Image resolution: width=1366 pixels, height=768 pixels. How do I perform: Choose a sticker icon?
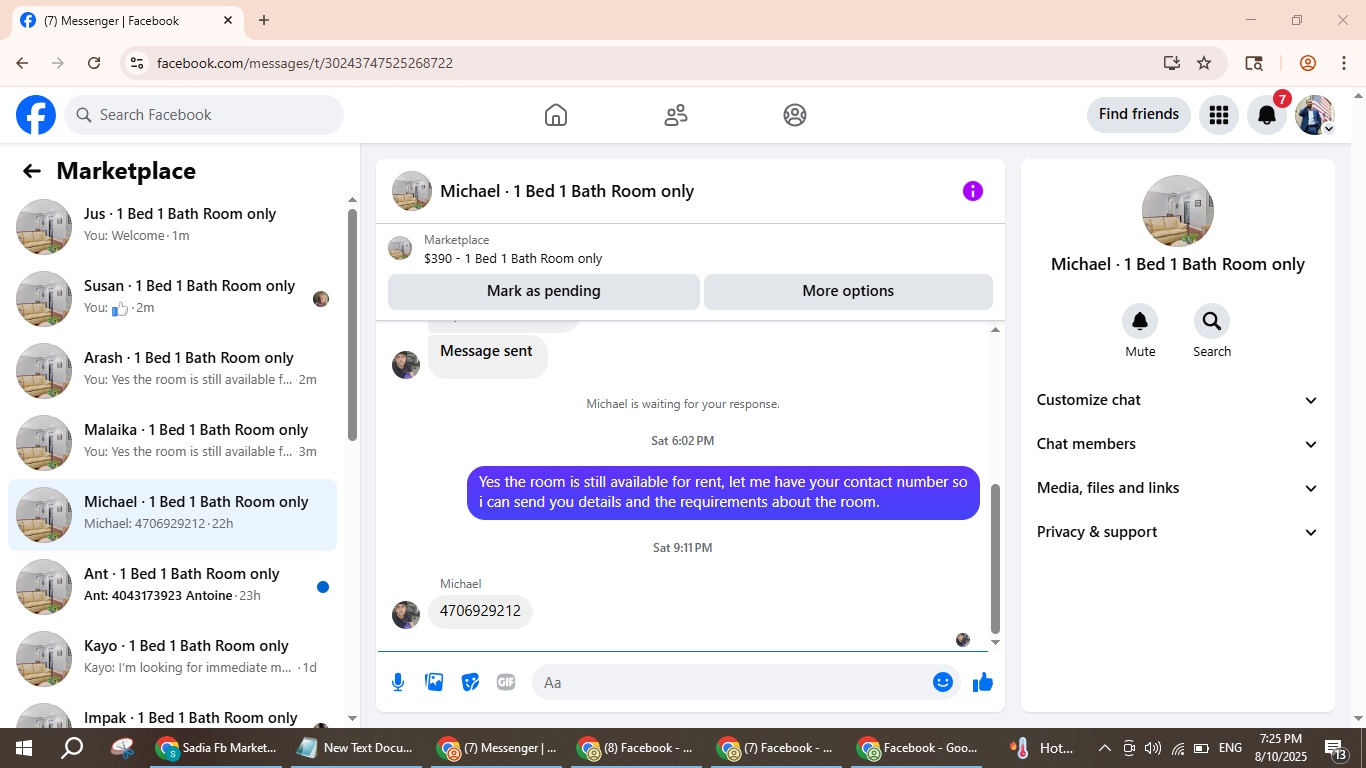click(470, 682)
